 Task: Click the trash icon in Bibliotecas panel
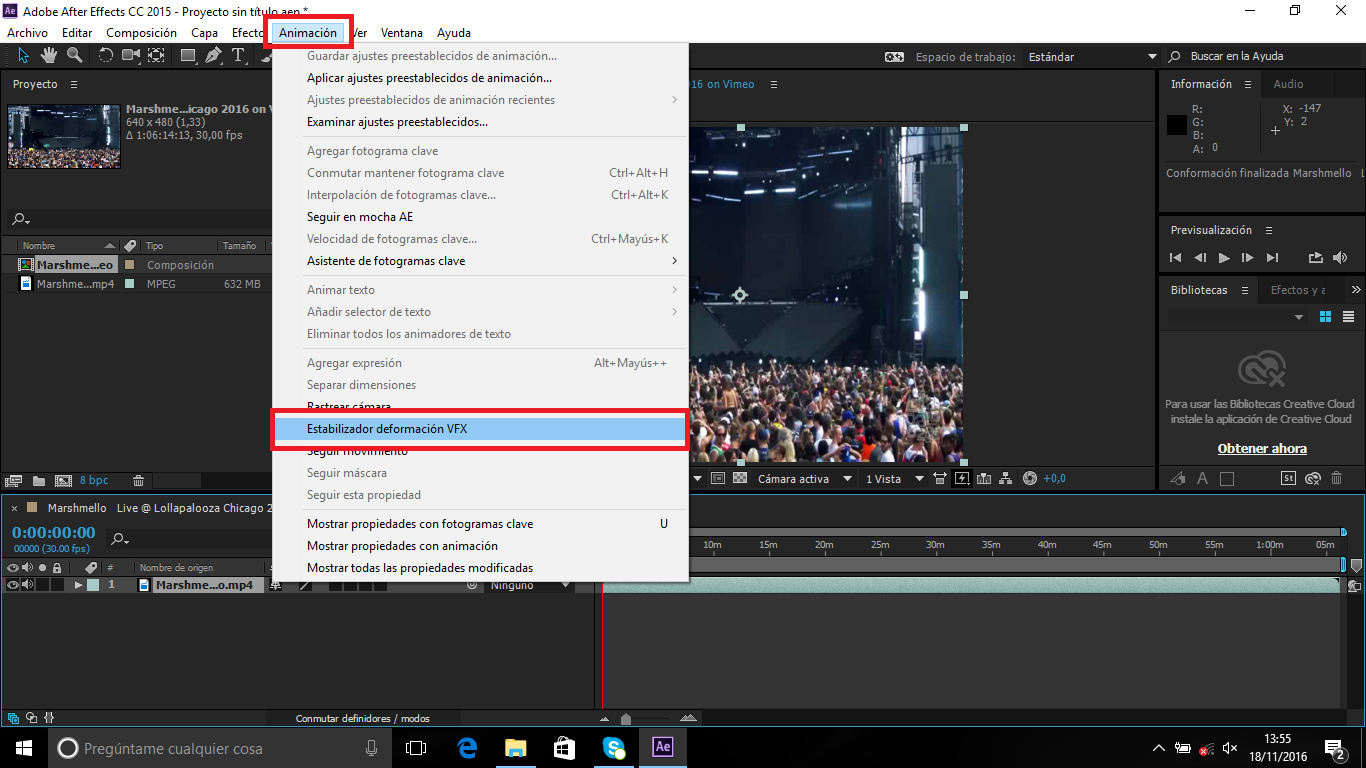pyautogui.click(x=1337, y=479)
